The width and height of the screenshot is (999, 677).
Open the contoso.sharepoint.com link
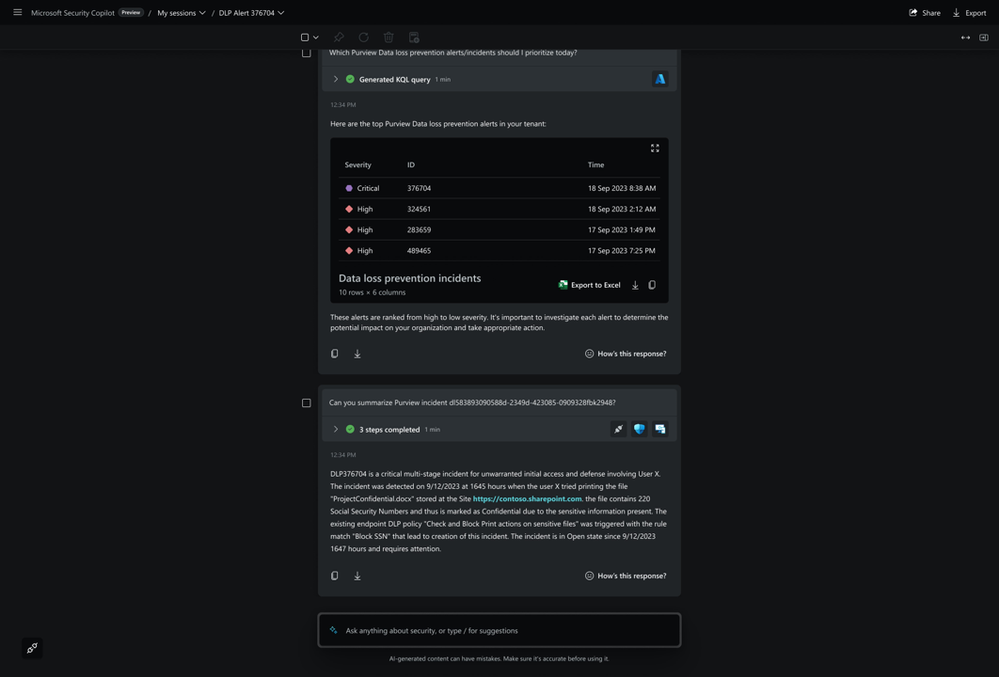tap(527, 499)
